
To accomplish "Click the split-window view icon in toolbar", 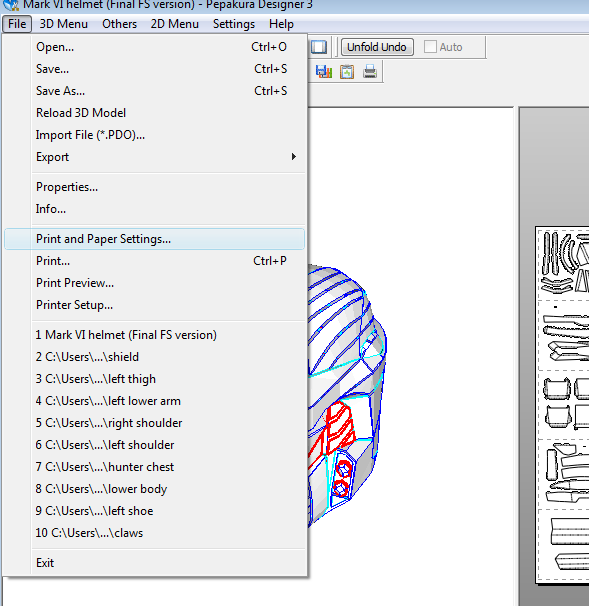I will [x=319, y=47].
